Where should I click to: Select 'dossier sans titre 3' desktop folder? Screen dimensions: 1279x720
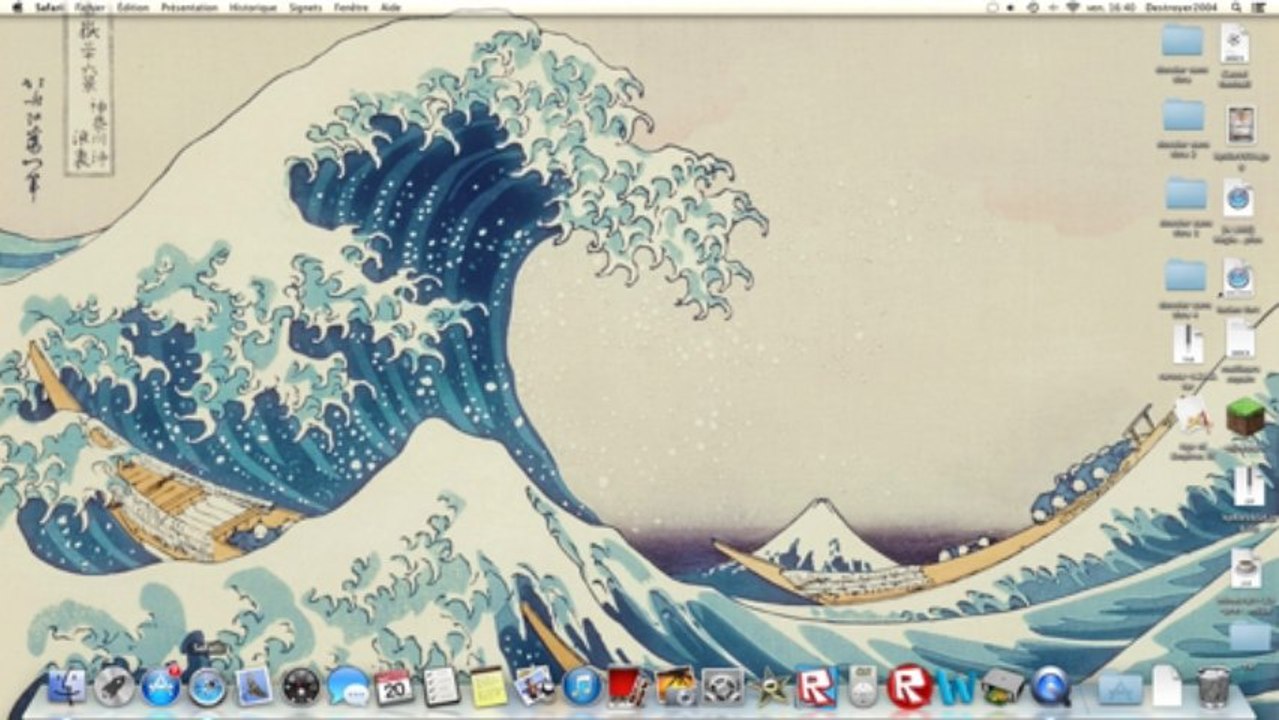coord(1187,193)
